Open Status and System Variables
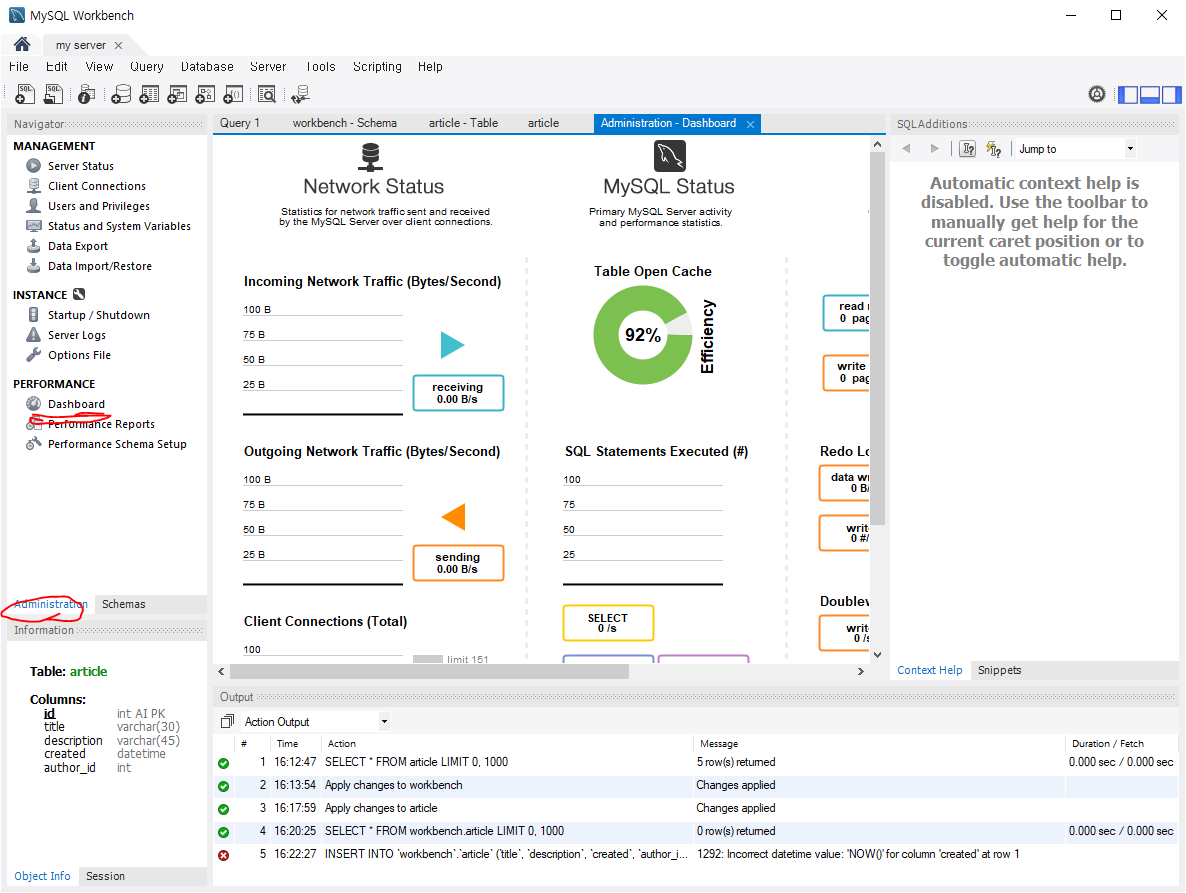The width and height of the screenshot is (1186, 893). [120, 226]
